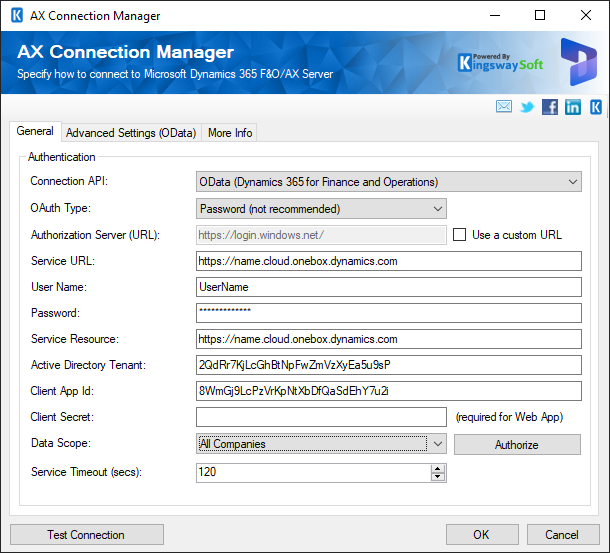Click the KingswaySoft logo in the banner
The height and width of the screenshot is (553, 610).
tap(501, 63)
